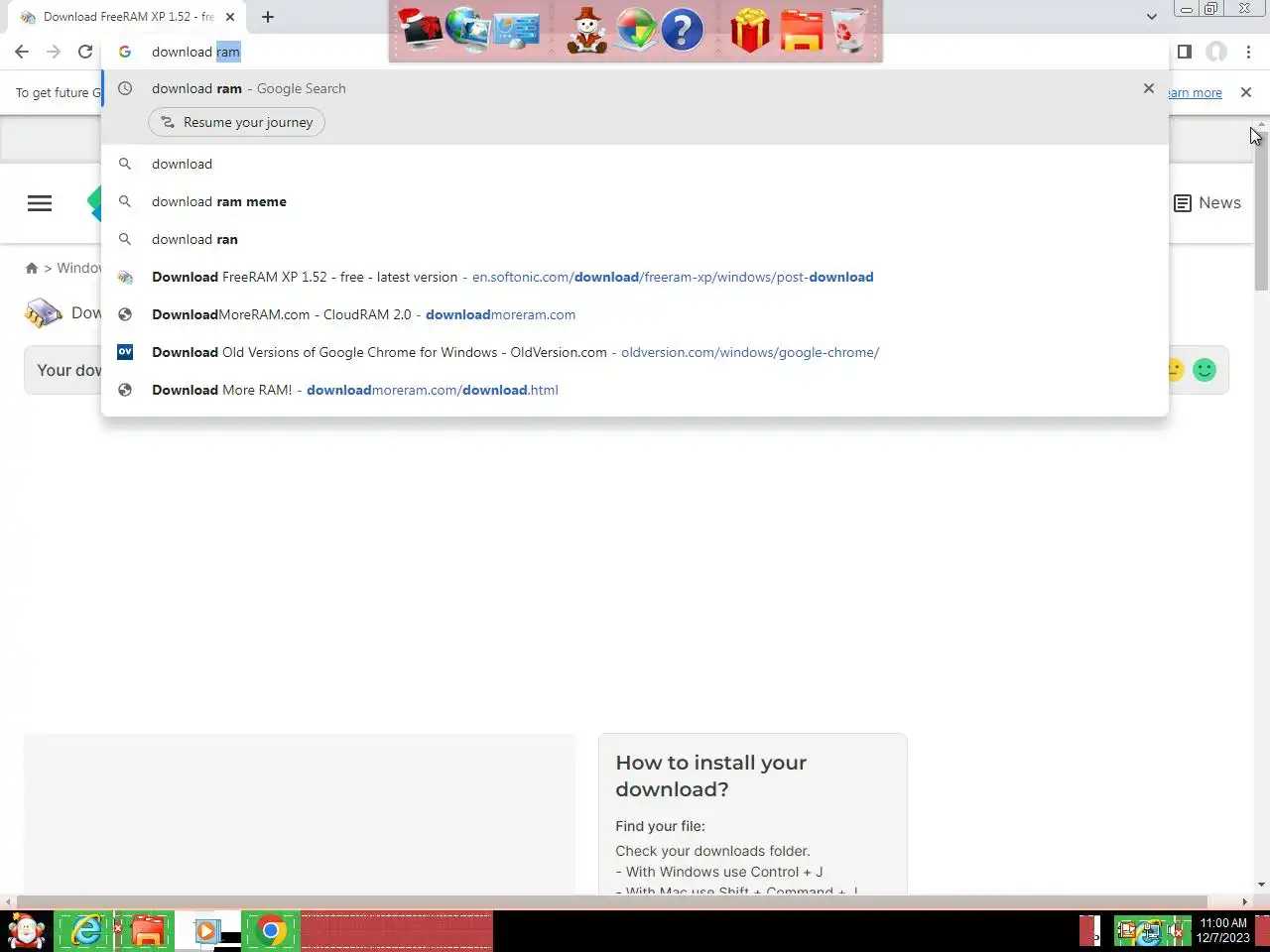Open the tab search dropdown arrow
Viewport: 1270px width, 952px height.
click(1151, 16)
